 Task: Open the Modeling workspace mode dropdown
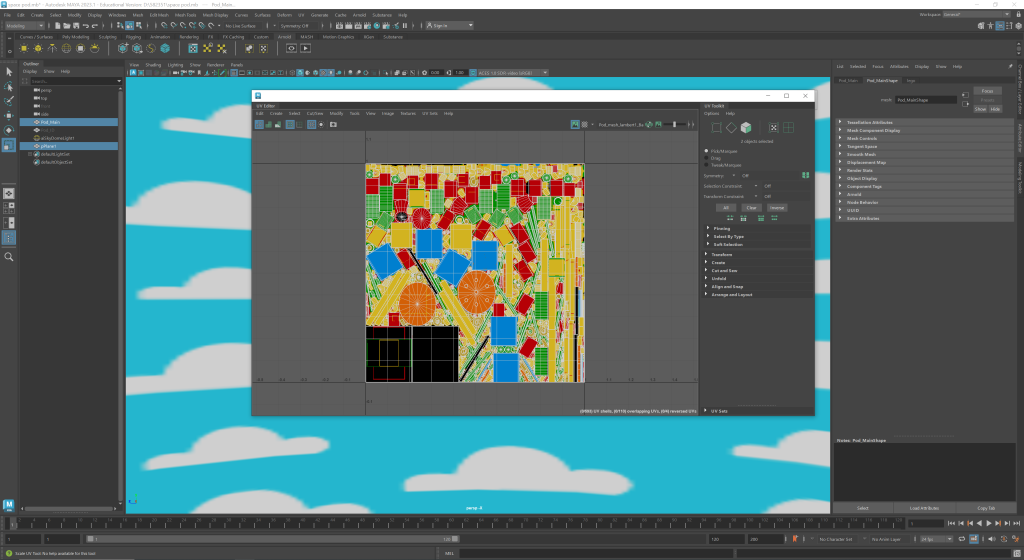coord(24,26)
